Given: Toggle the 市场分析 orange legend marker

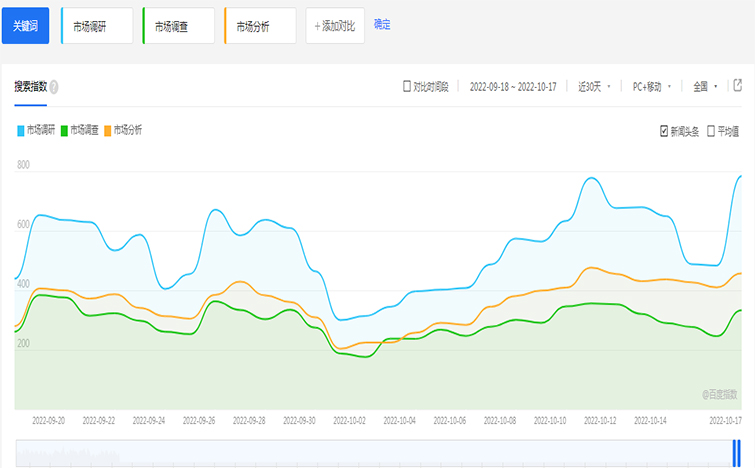Looking at the screenshot, I should (x=108, y=130).
